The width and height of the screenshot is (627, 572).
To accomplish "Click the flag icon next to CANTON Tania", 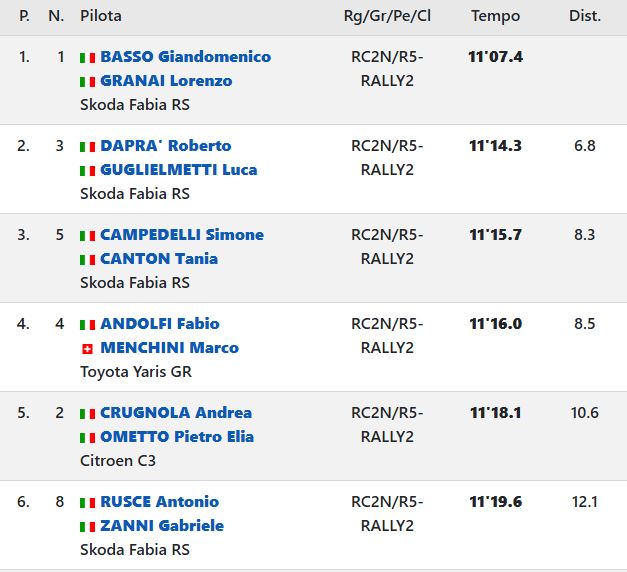I will 87,259.
